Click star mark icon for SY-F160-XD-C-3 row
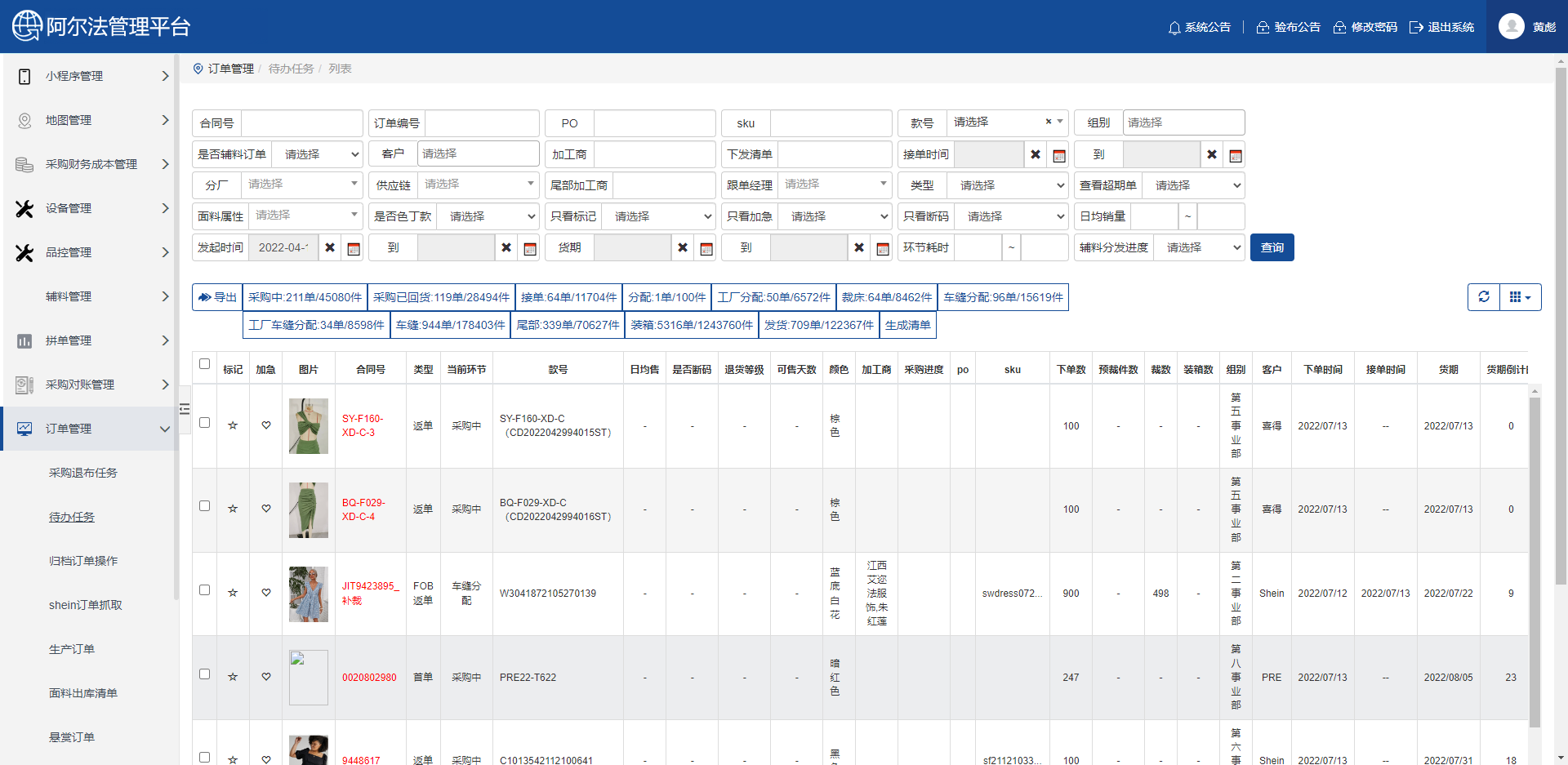1568x765 pixels. click(233, 425)
